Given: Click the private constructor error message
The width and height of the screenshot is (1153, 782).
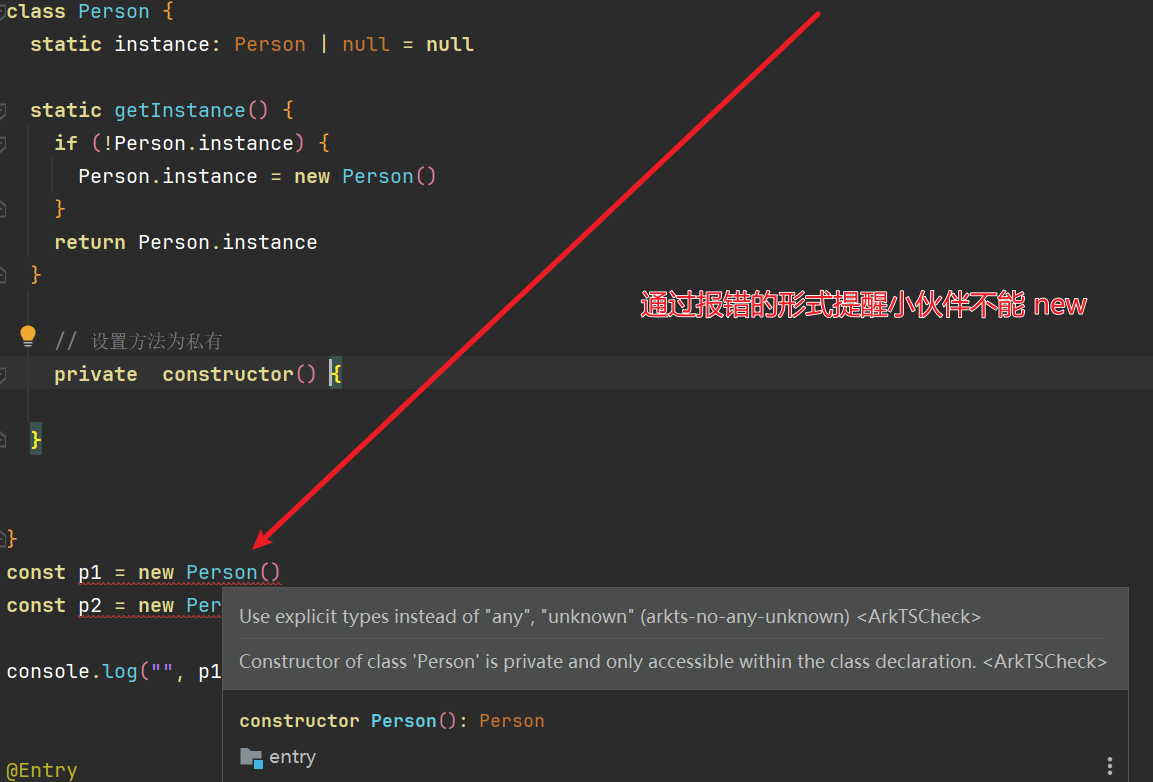Looking at the screenshot, I should pos(672,662).
